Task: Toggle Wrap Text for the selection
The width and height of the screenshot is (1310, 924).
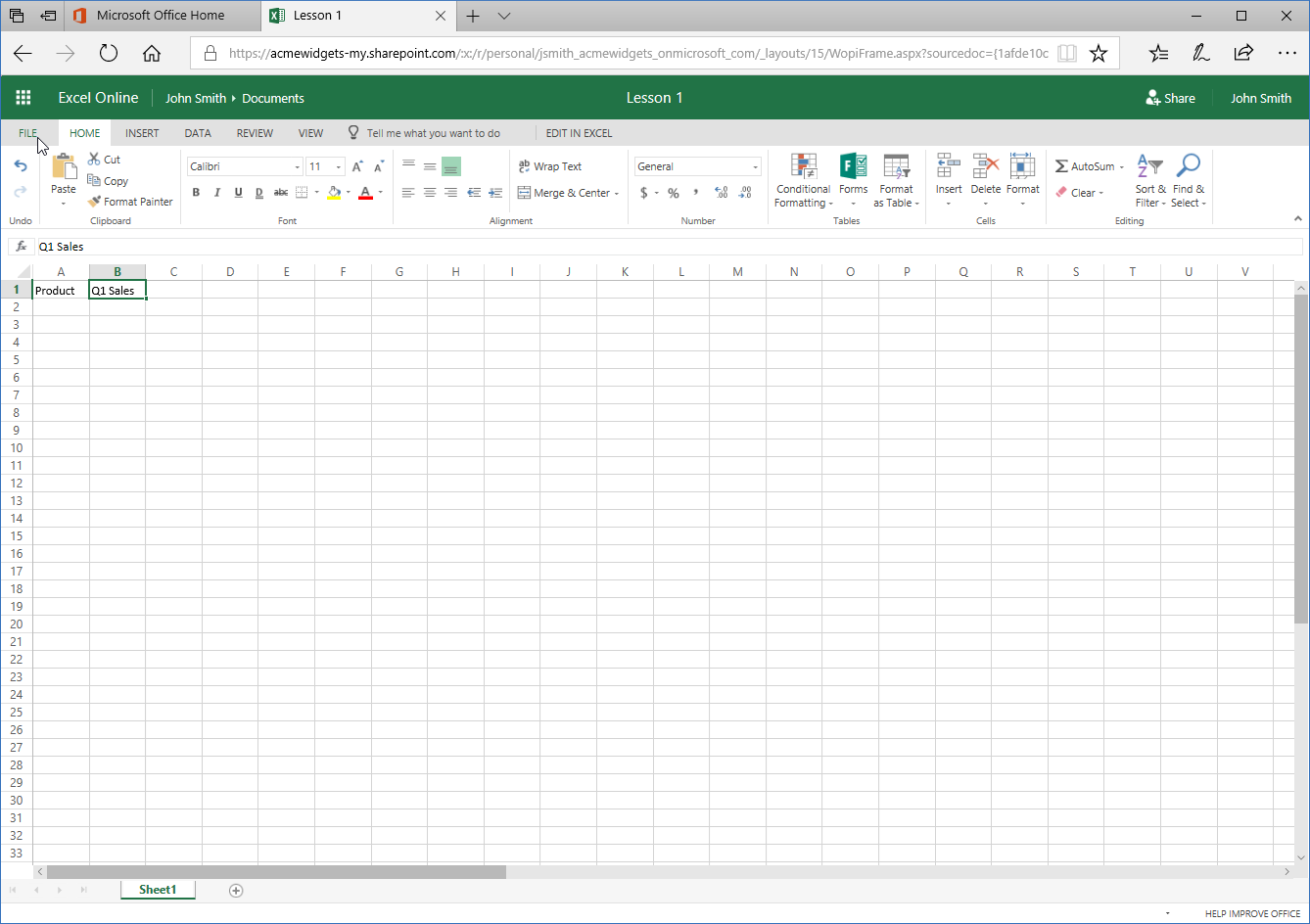Action: (x=549, y=165)
